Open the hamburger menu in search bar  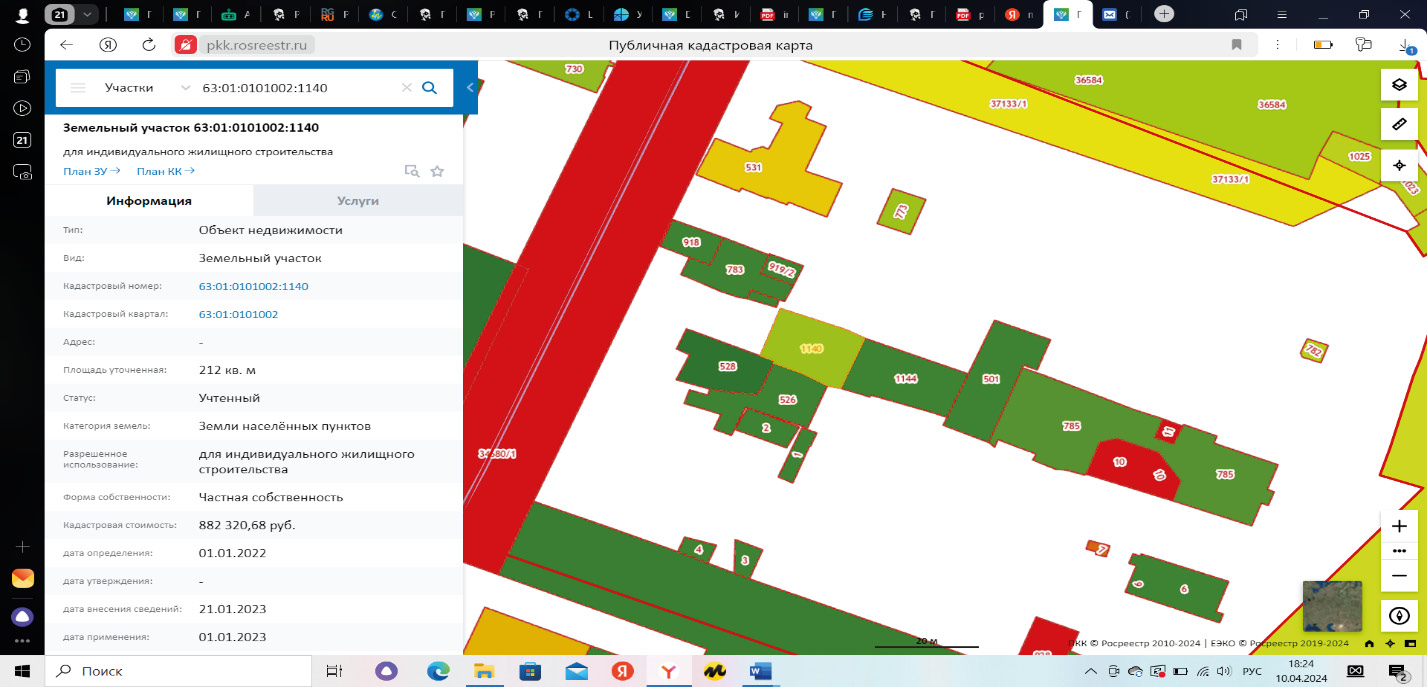tap(78, 88)
